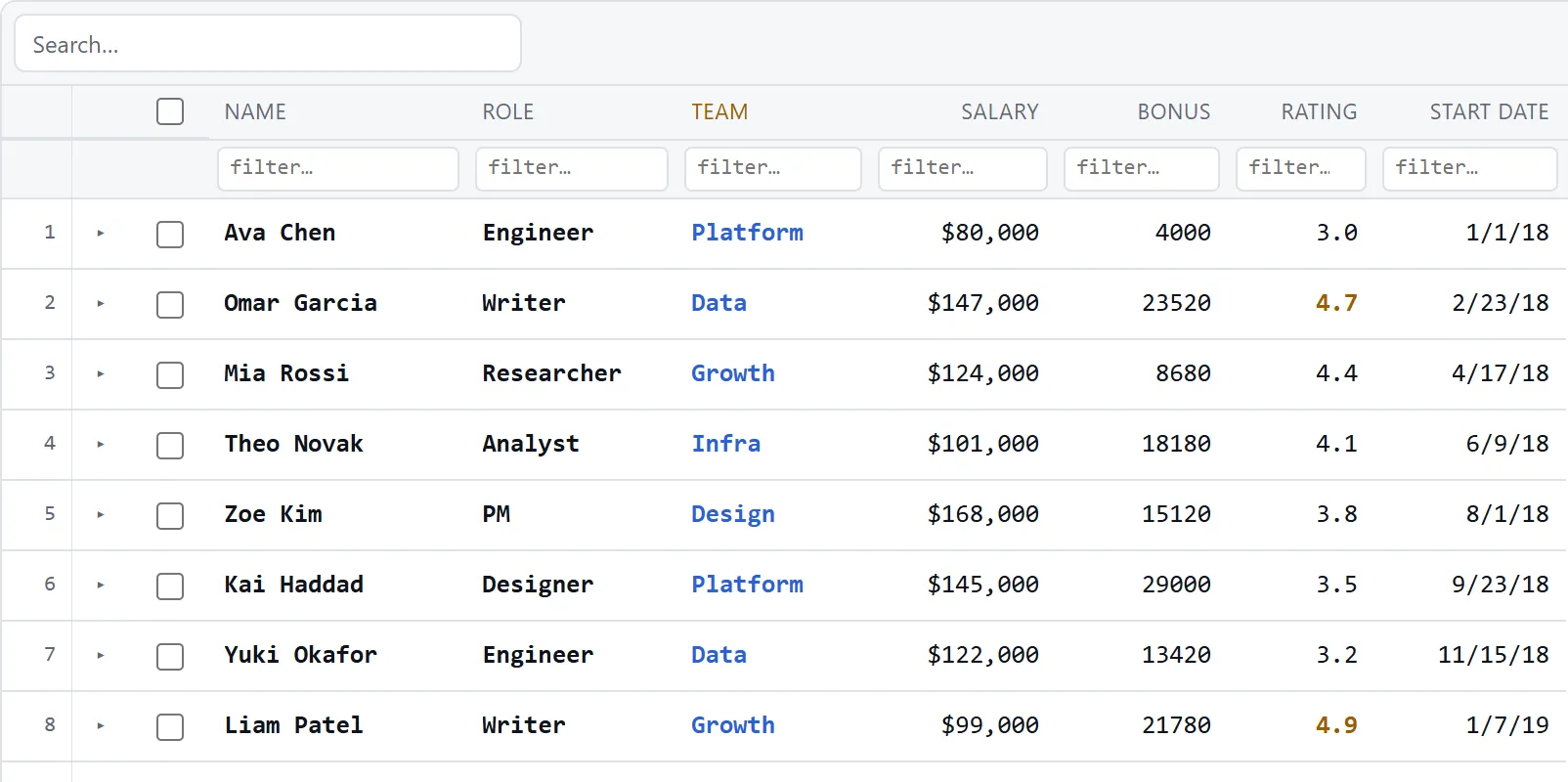Focus the ROLE column filter input
The height and width of the screenshot is (782, 1568).
coord(572,168)
